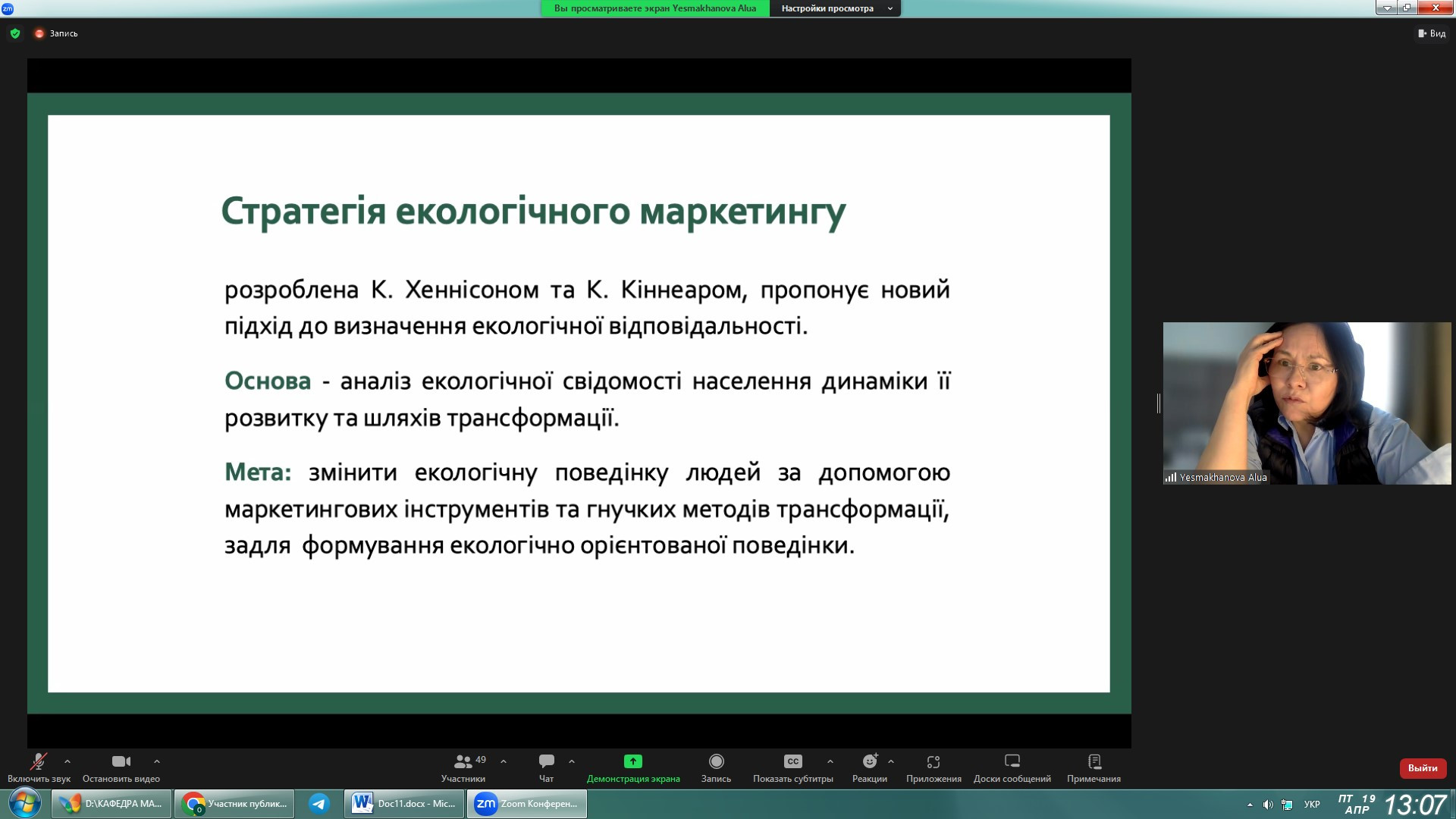1456x819 pixels.
Task: Expand the chat options arrow
Action: pyautogui.click(x=572, y=761)
